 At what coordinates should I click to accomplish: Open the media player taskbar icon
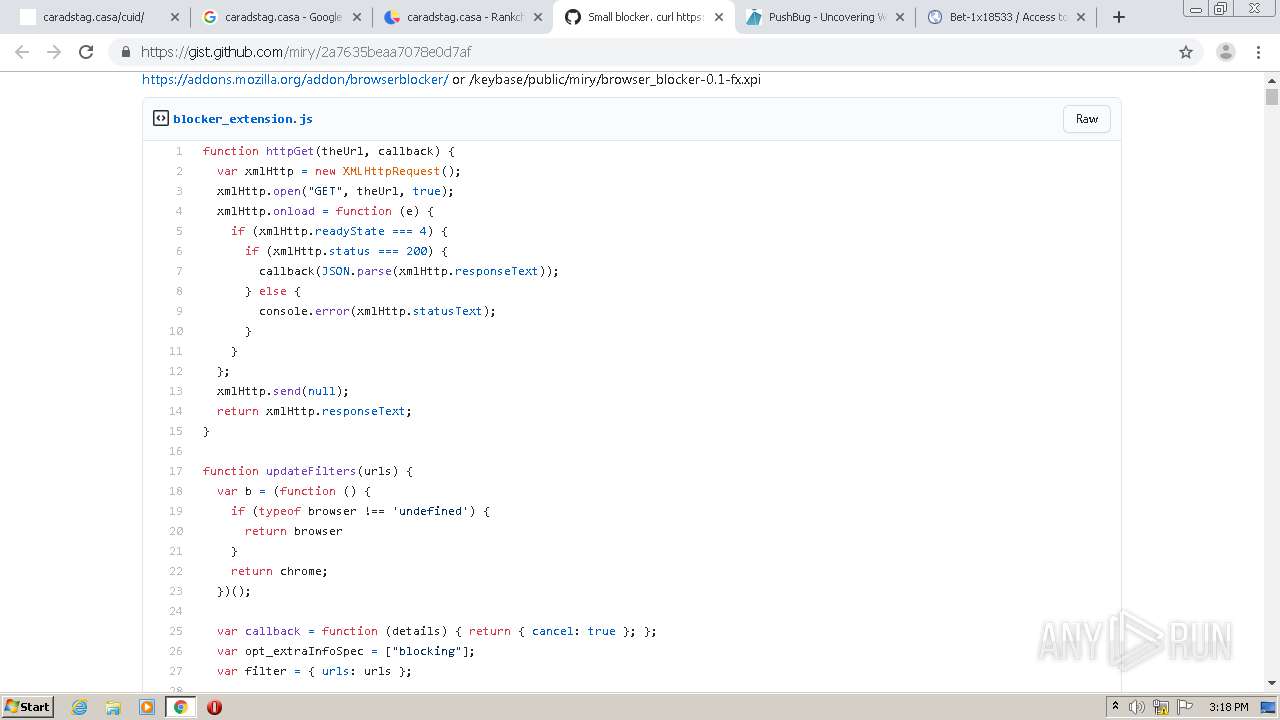pos(147,707)
